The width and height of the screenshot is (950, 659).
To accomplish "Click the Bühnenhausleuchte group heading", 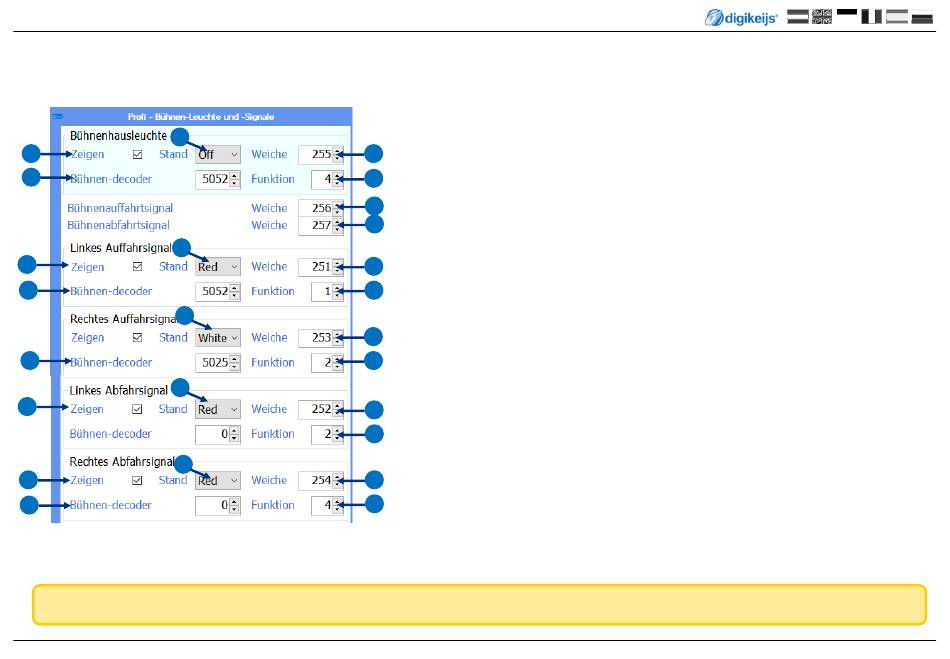I will click(x=118, y=136).
